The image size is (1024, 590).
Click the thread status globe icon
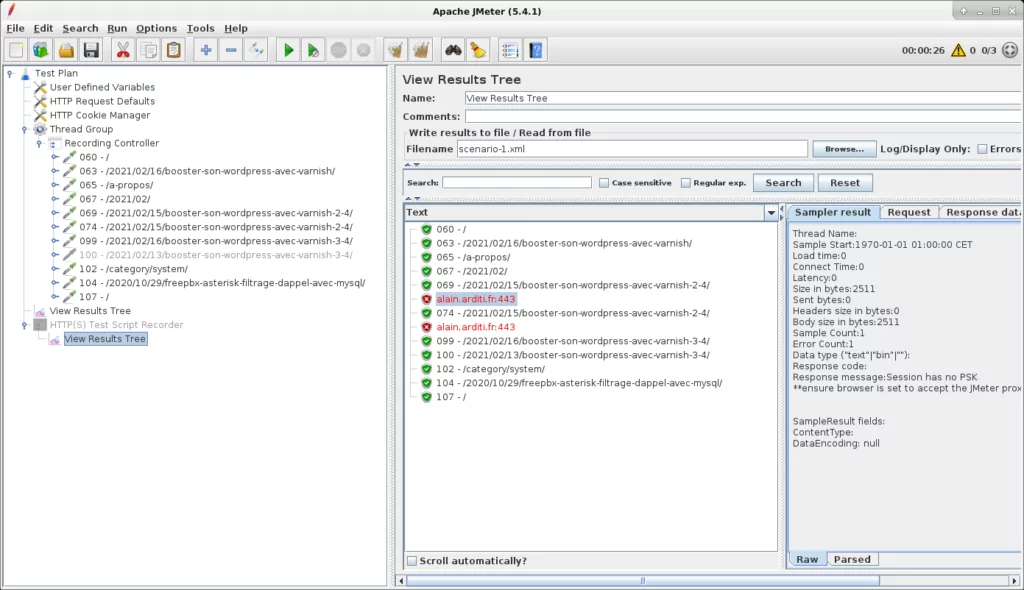coord(1010,50)
